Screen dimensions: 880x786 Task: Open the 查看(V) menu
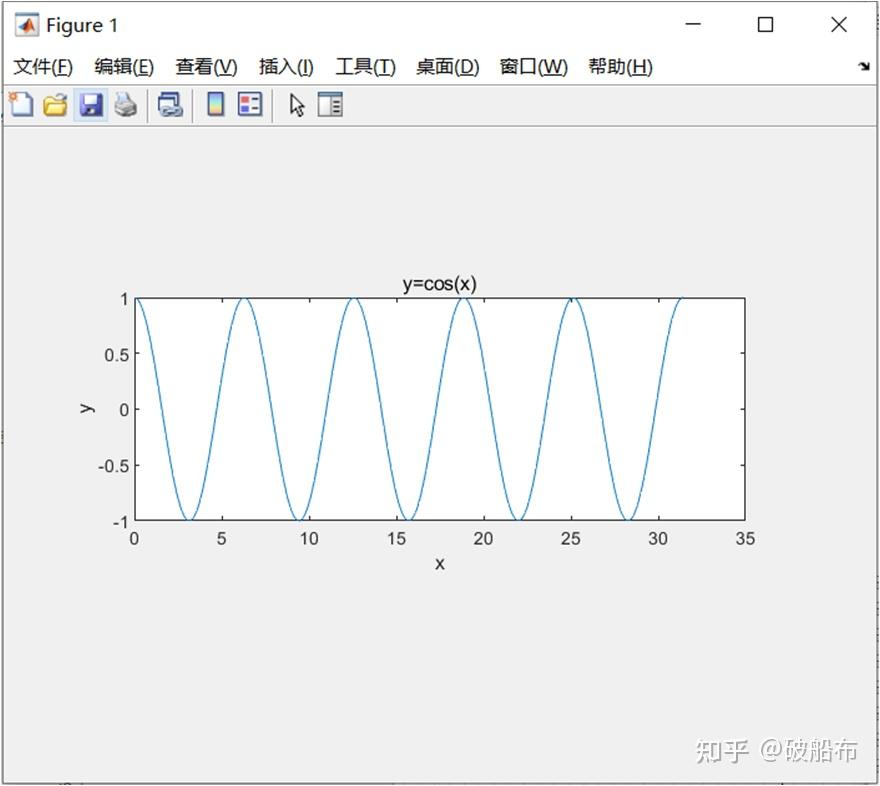coord(206,66)
